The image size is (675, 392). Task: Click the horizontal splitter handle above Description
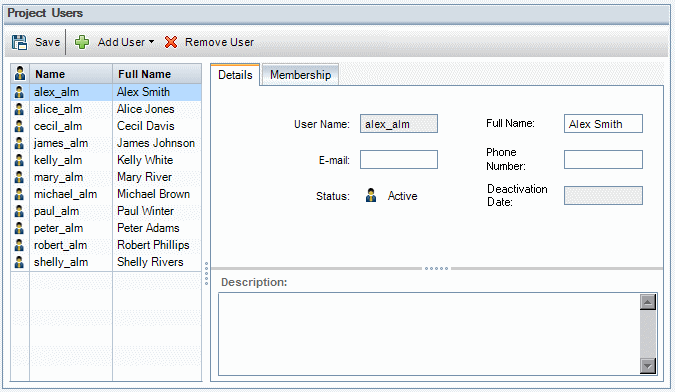pos(436,269)
